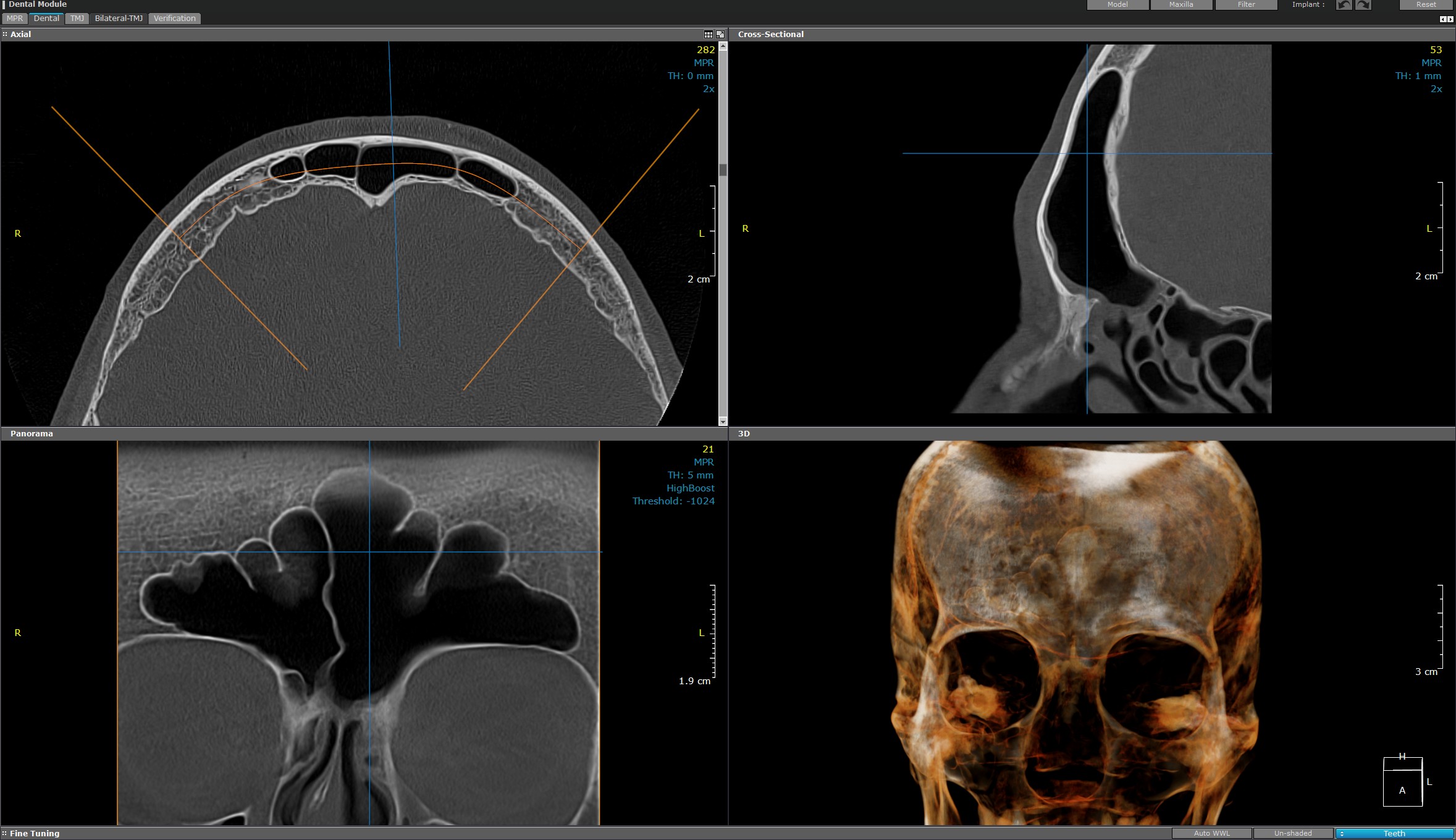The image size is (1456, 840).
Task: Click the Axial slice scrollbar thumb
Action: 723,170
